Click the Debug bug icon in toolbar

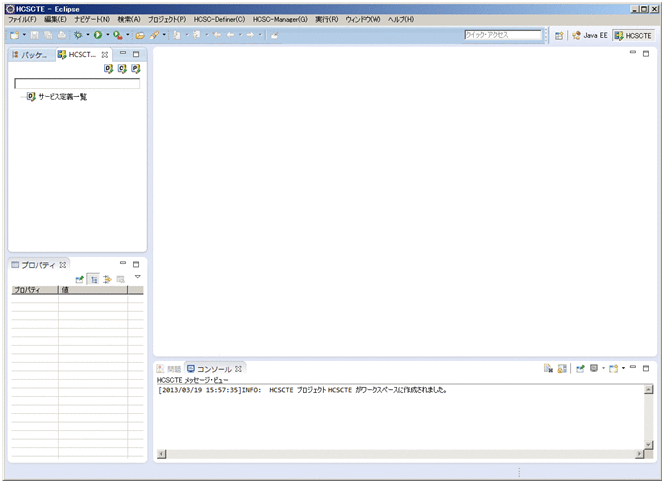click(77, 35)
